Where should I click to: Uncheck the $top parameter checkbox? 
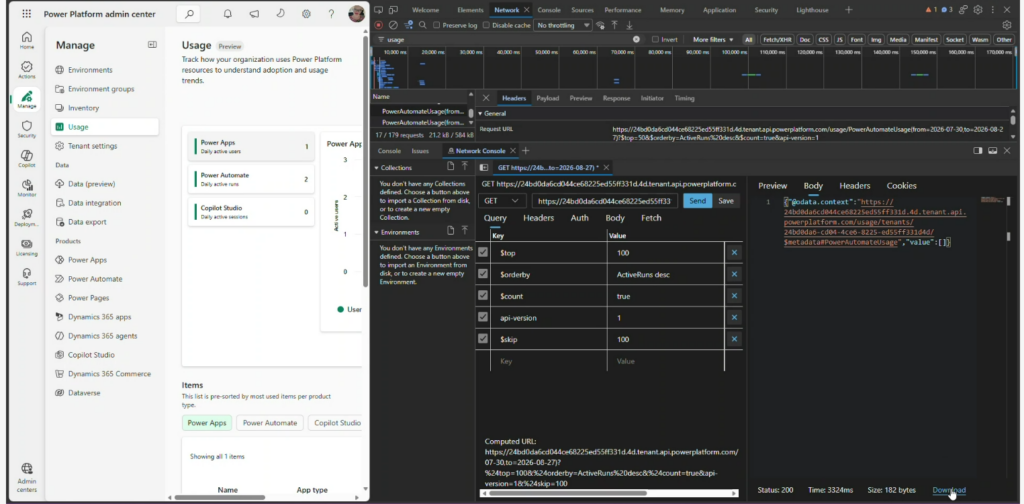pyautogui.click(x=483, y=253)
